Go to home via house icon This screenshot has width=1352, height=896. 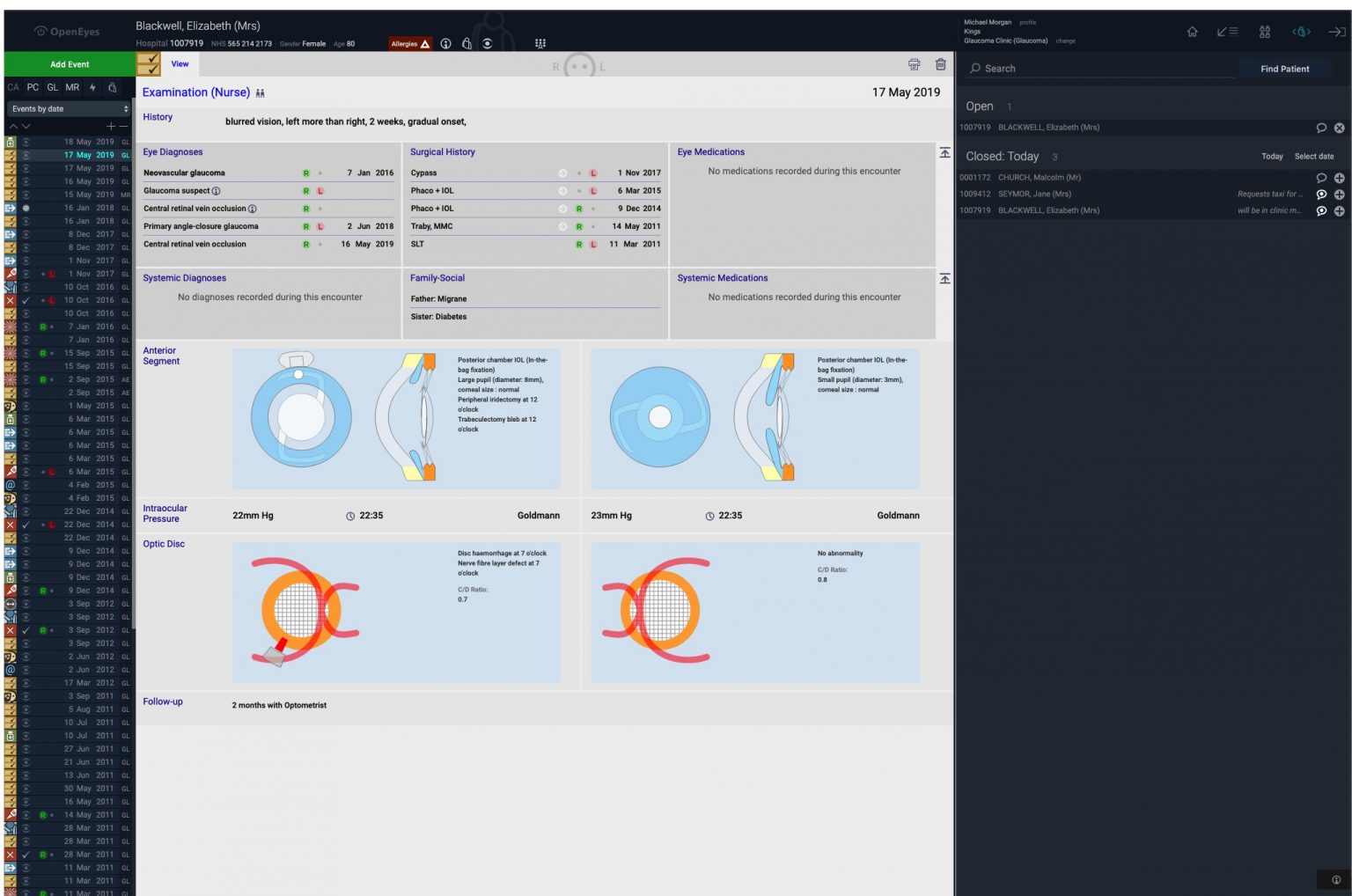tap(1192, 32)
